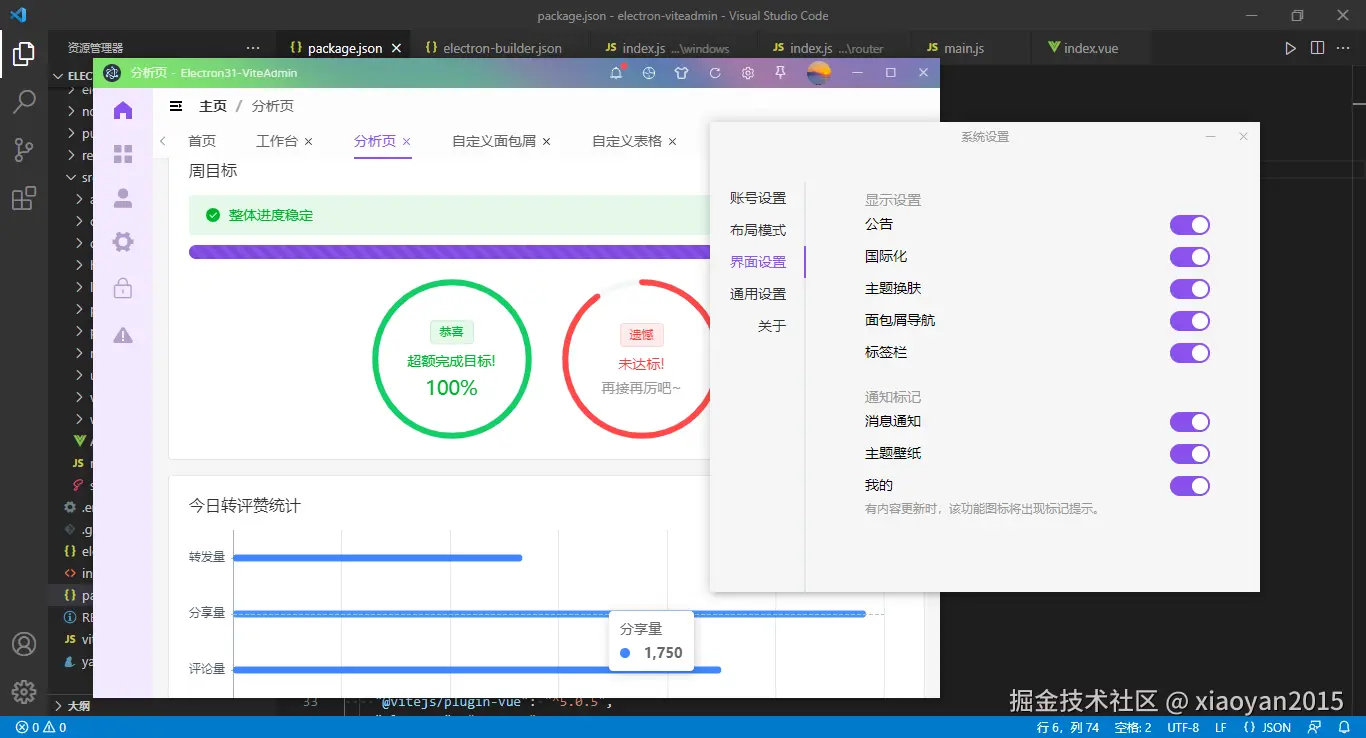Image resolution: width=1366 pixels, height=738 pixels.
Task: Refresh the page with the reload icon
Action: [714, 72]
